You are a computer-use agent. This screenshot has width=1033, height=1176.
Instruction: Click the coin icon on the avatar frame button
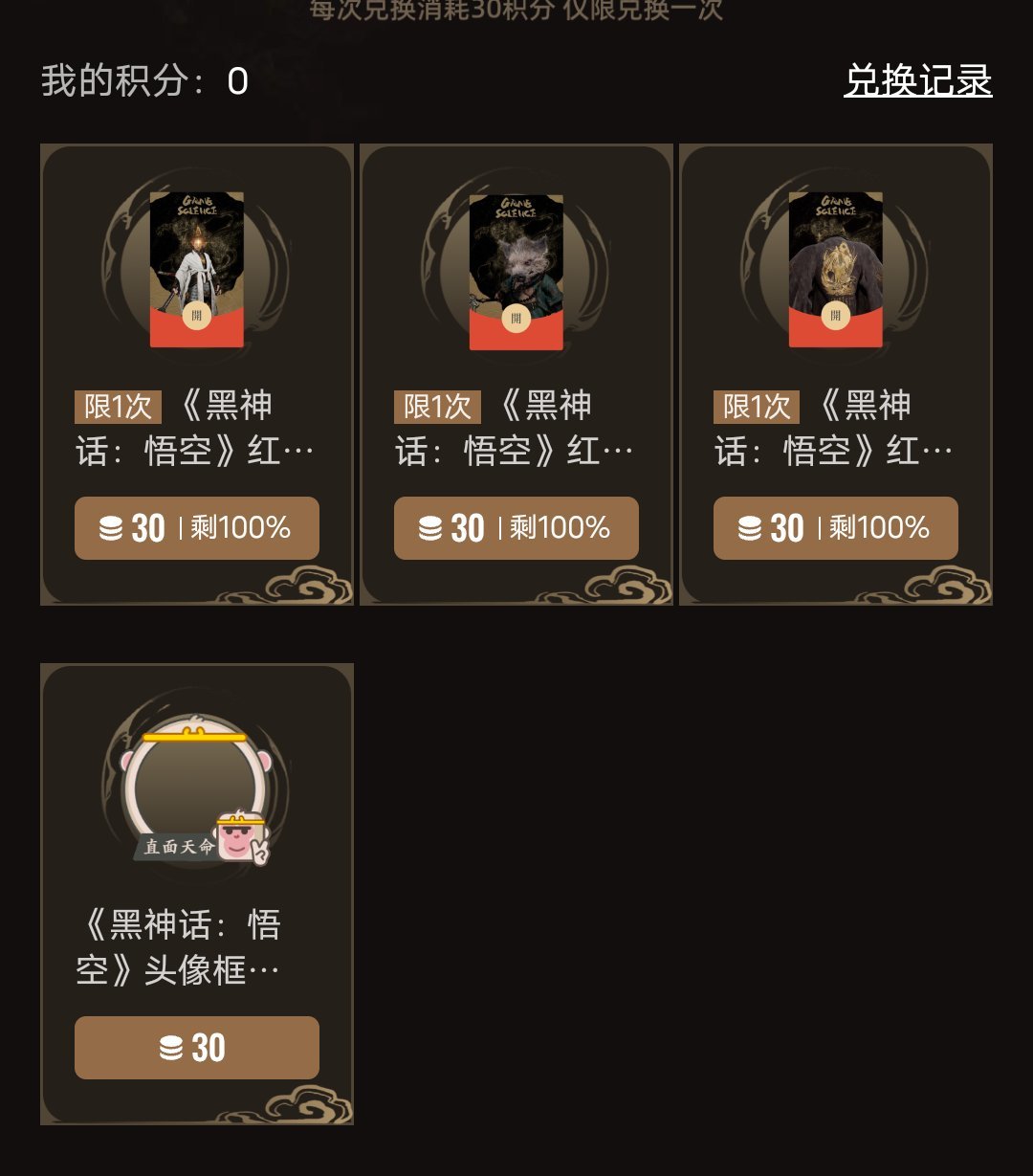tap(171, 1048)
